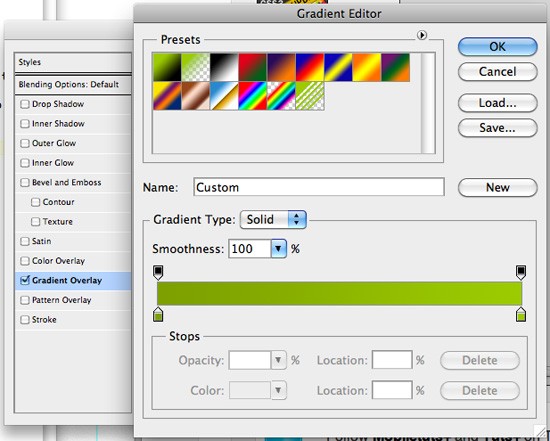Screen dimensions: 550x441
Task: Open the Color stop dropdown arrow
Action: (279, 390)
